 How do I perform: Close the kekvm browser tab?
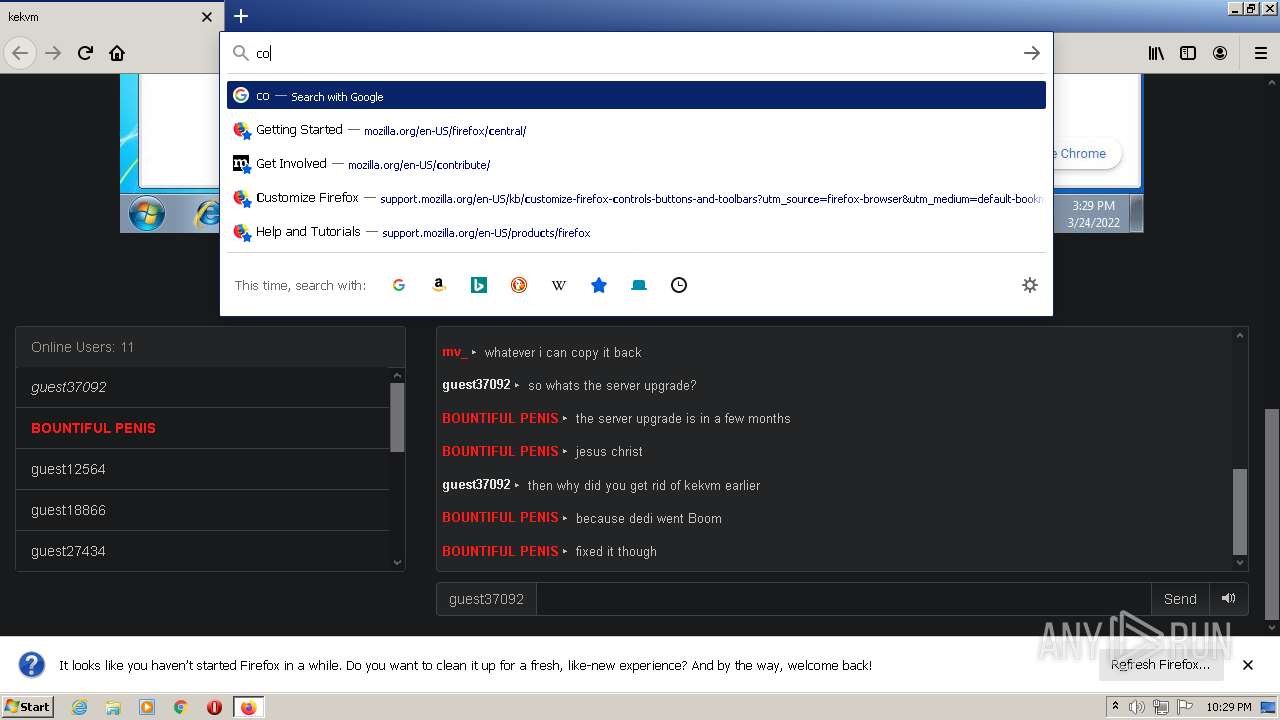point(207,17)
